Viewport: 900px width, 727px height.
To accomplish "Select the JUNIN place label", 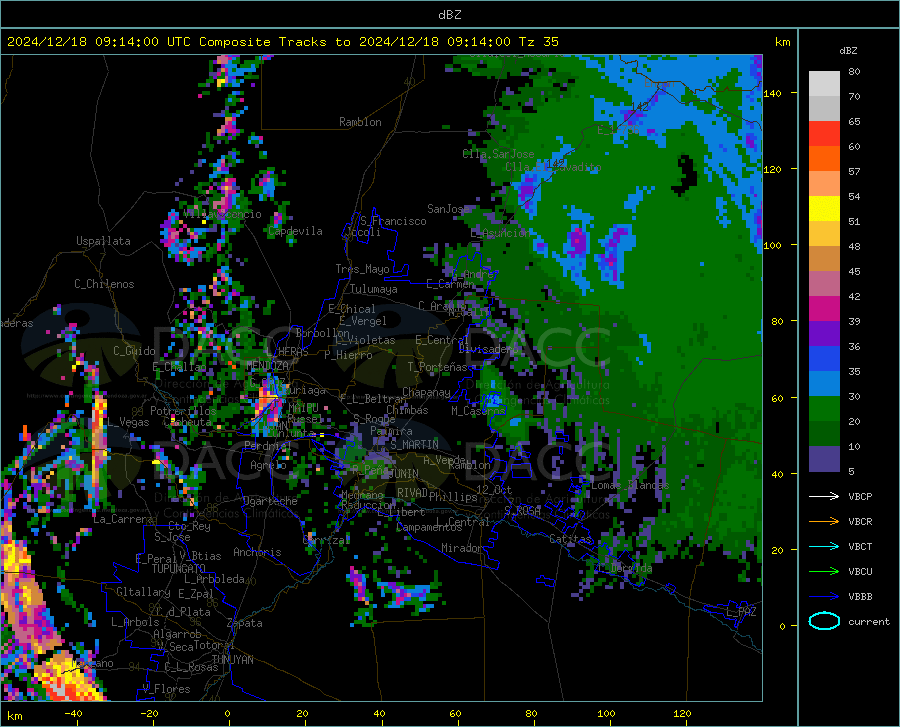I will point(404,473).
